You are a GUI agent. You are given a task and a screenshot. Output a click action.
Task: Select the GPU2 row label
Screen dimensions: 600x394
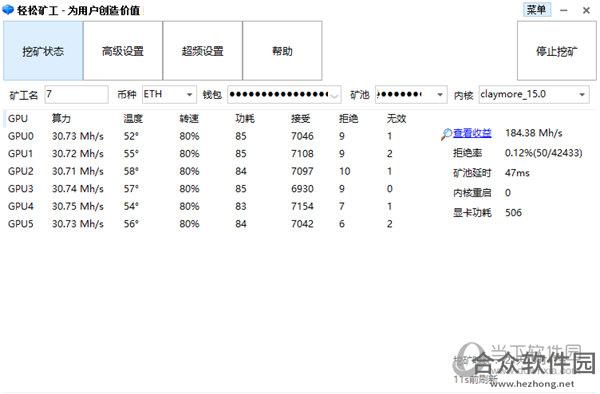(x=21, y=171)
